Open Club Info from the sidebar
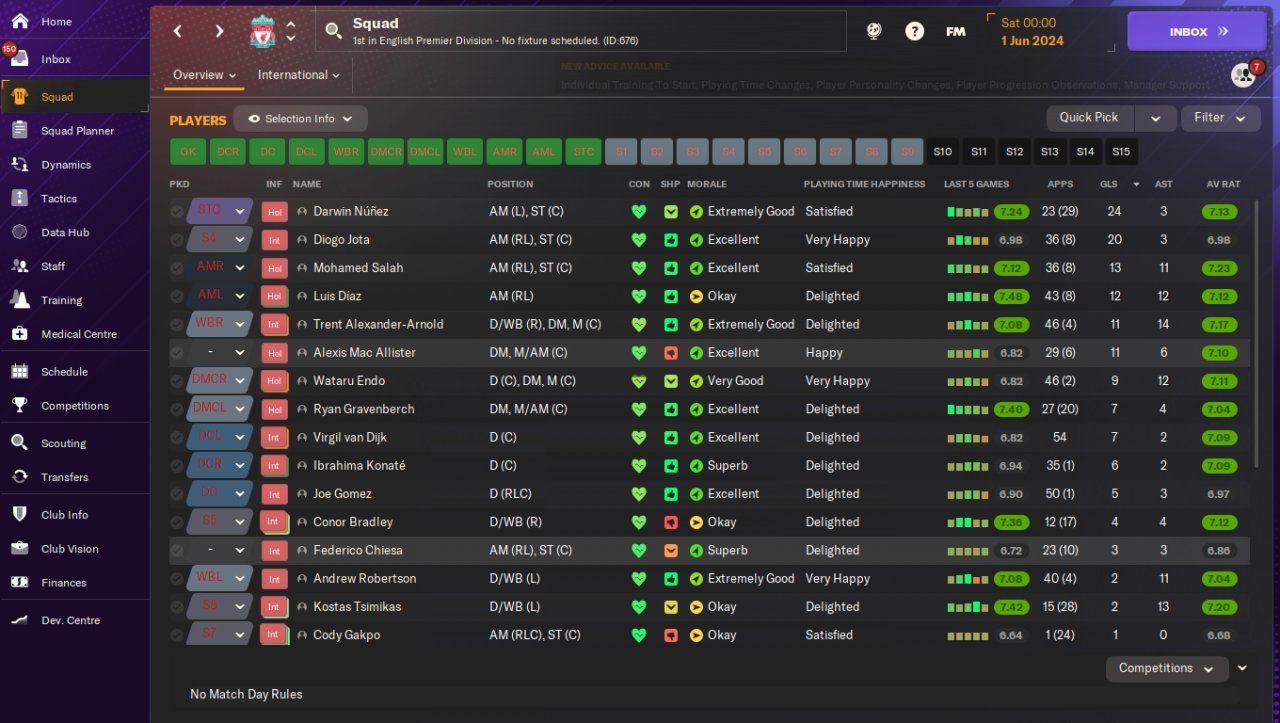Viewport: 1280px width, 723px height. point(64,515)
